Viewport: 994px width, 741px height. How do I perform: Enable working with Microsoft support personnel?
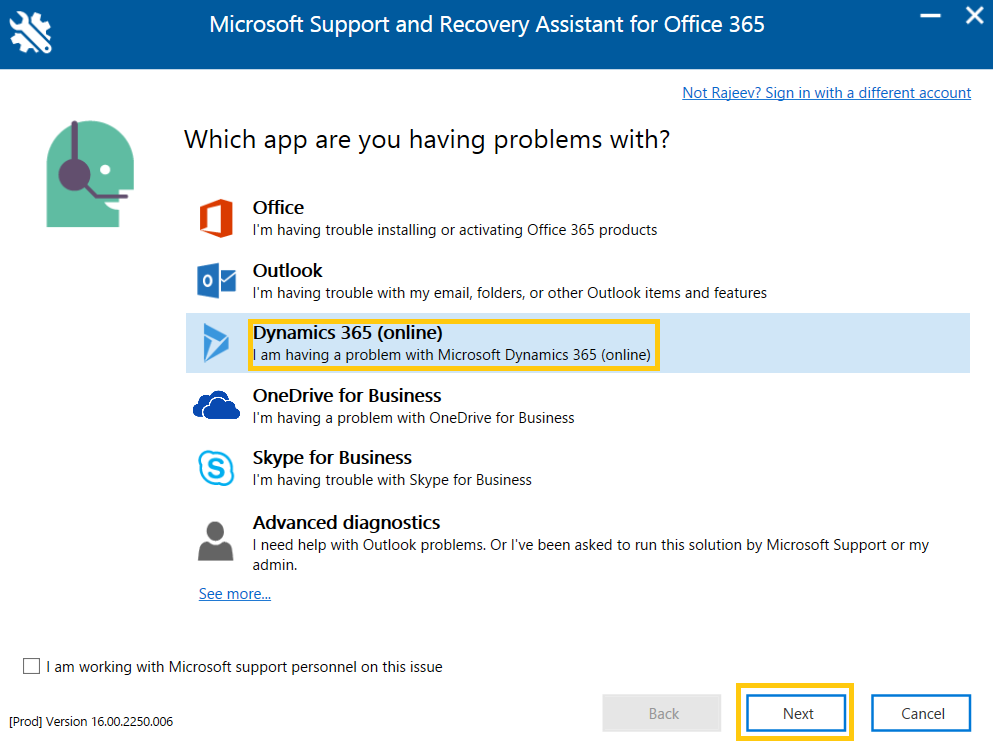[x=30, y=666]
